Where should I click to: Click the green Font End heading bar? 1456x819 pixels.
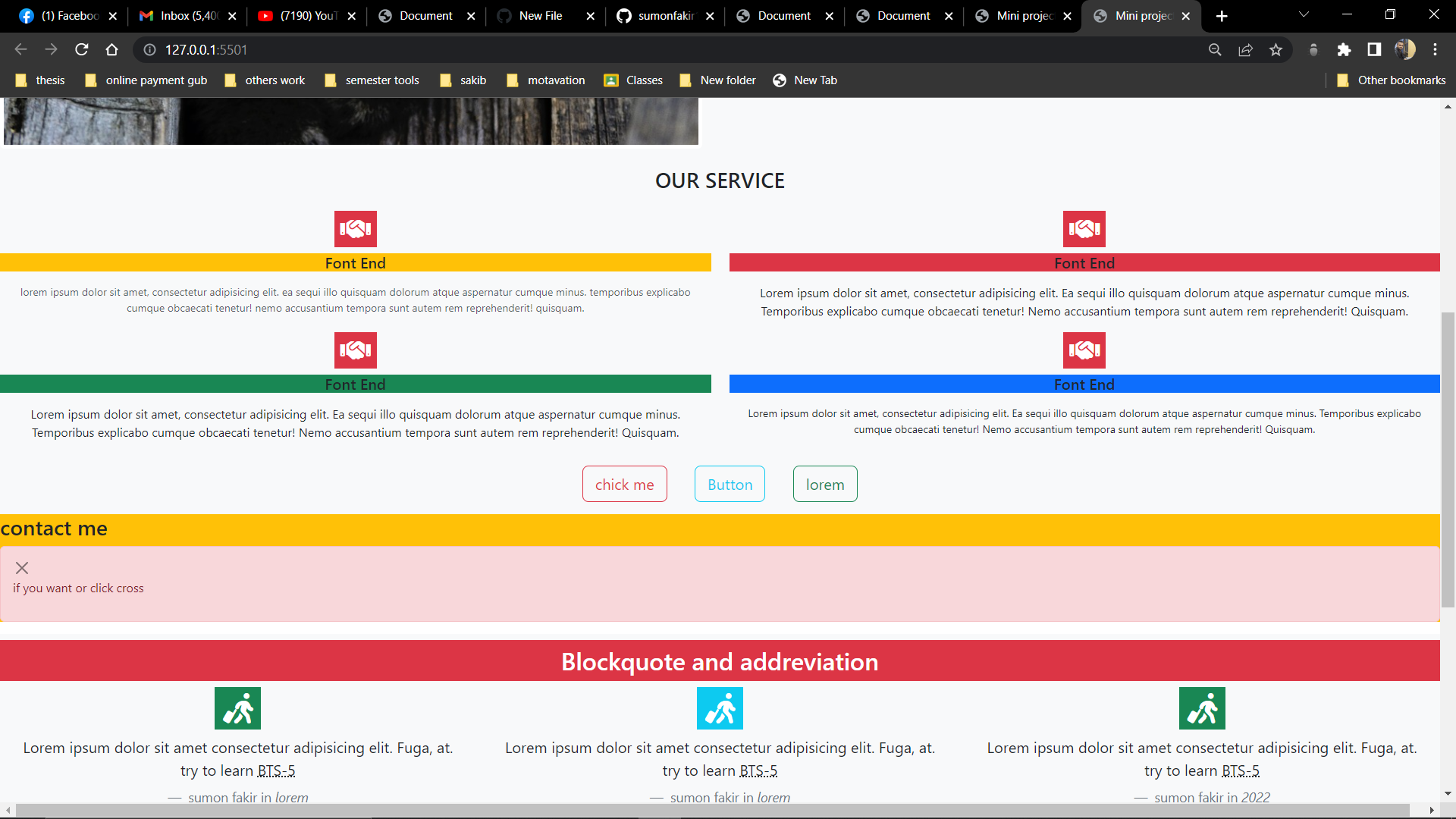(356, 384)
